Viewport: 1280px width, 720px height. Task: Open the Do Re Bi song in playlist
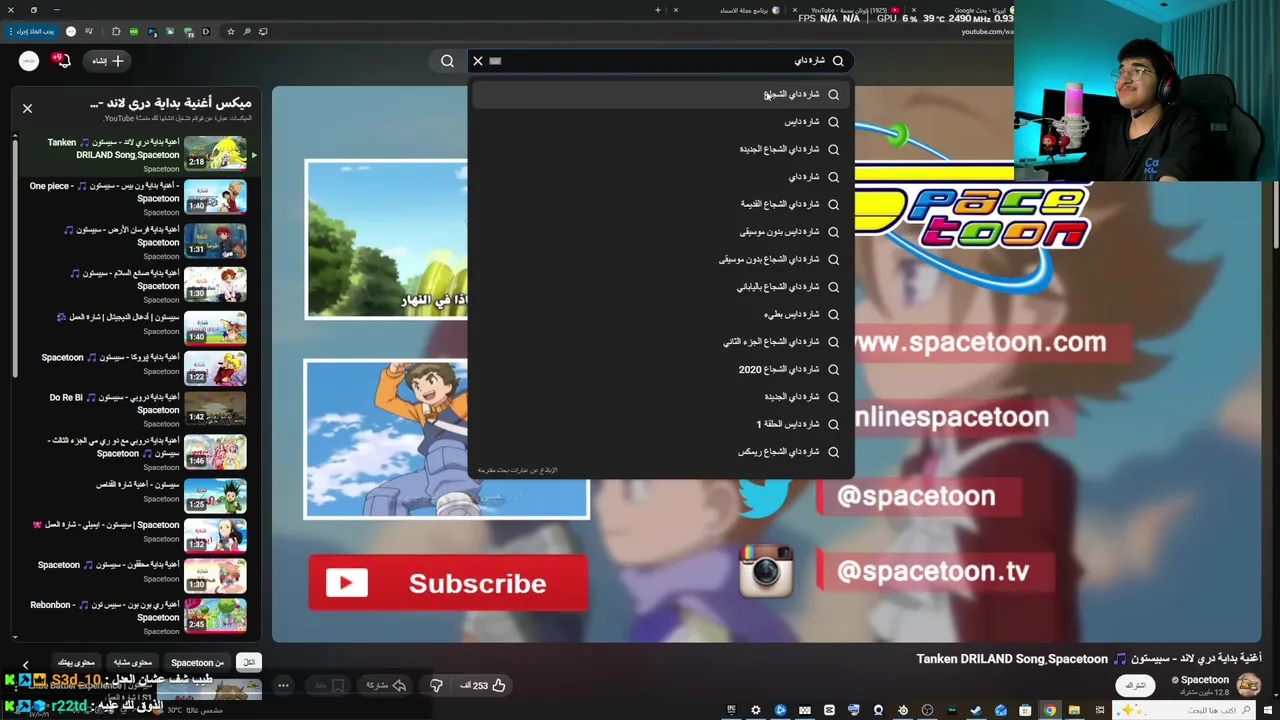(215, 408)
